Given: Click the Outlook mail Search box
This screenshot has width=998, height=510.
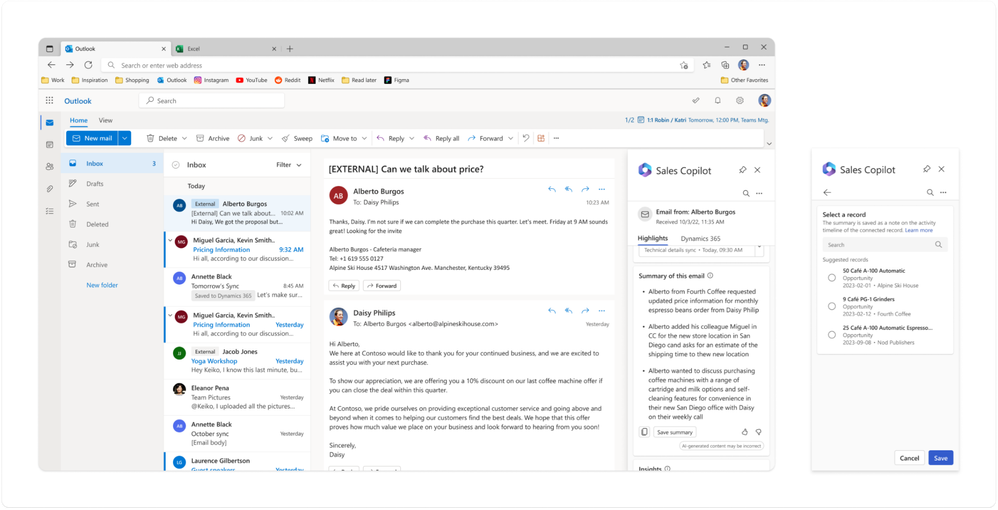Looking at the screenshot, I should (x=211, y=101).
